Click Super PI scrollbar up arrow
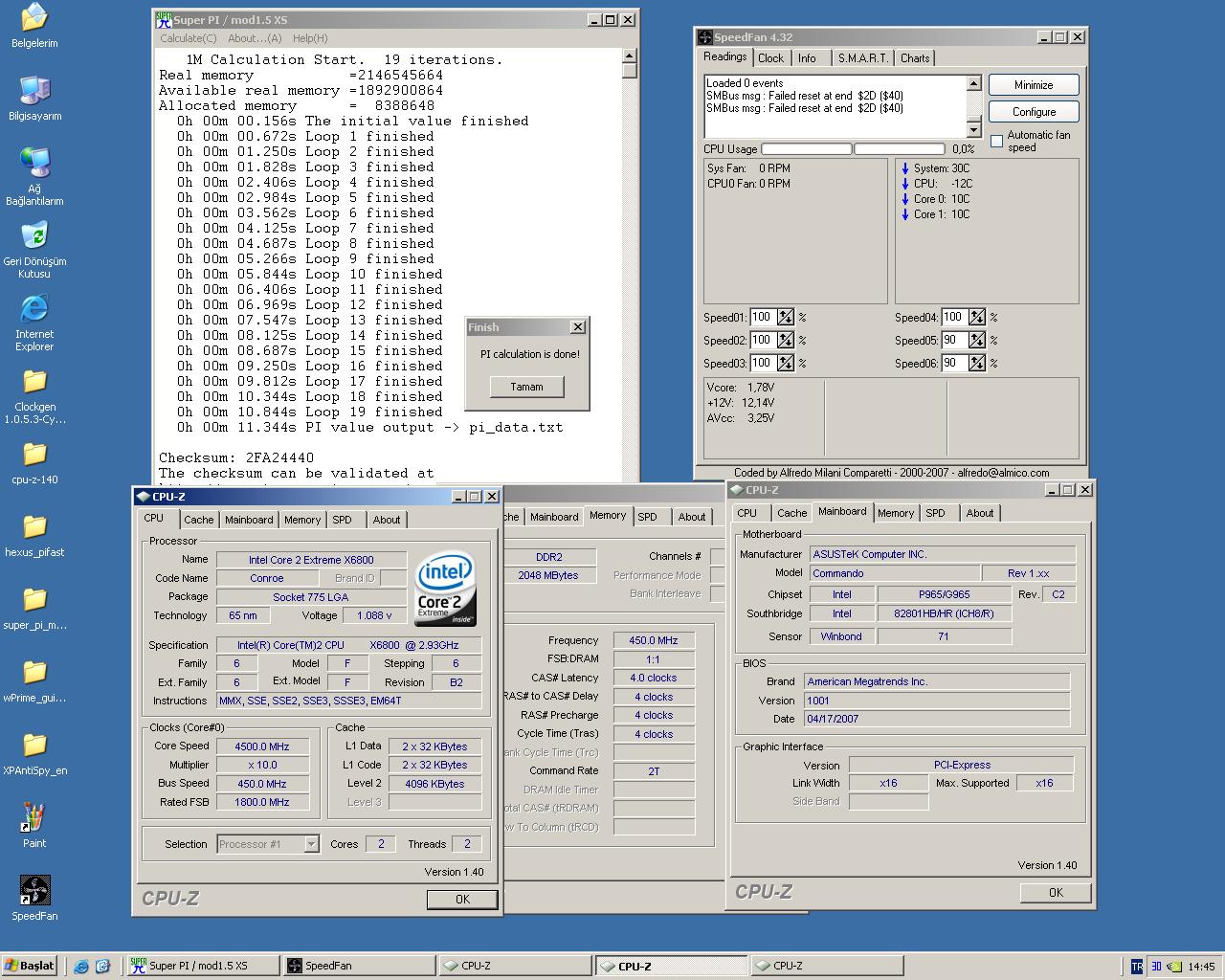 pyautogui.click(x=629, y=55)
